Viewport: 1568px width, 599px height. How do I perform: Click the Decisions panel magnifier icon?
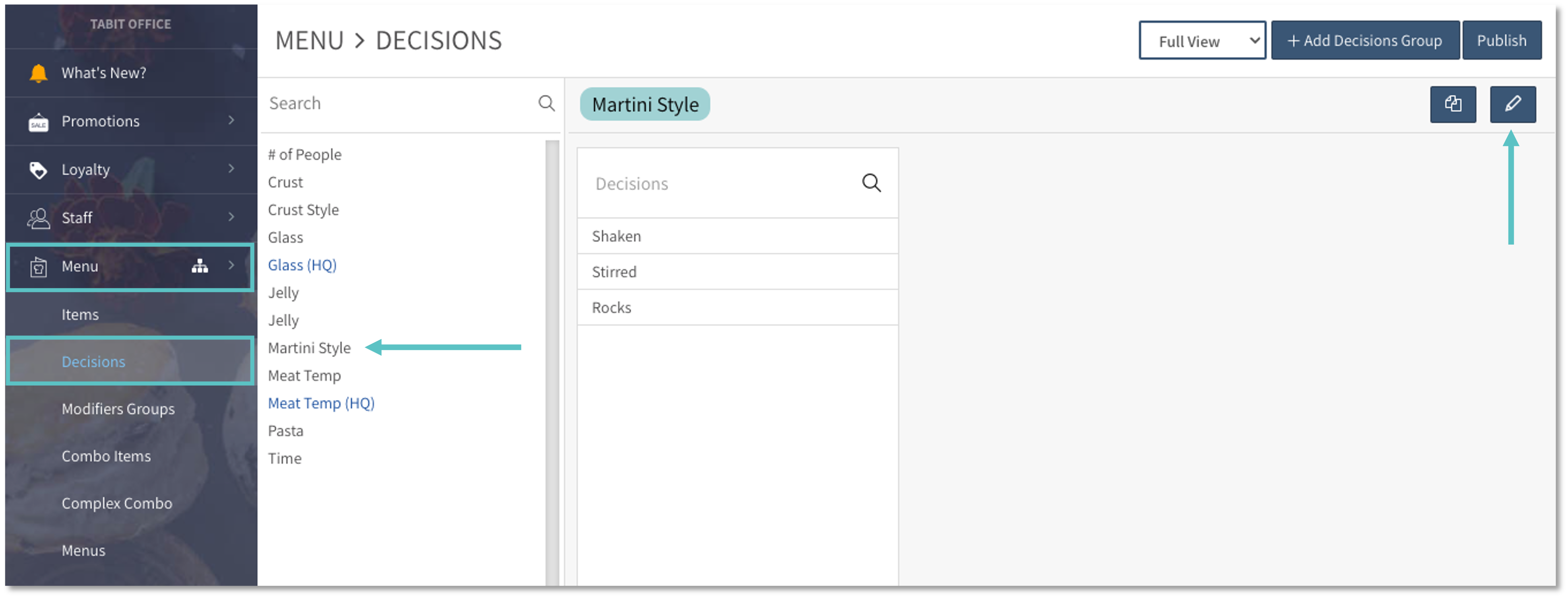point(870,183)
